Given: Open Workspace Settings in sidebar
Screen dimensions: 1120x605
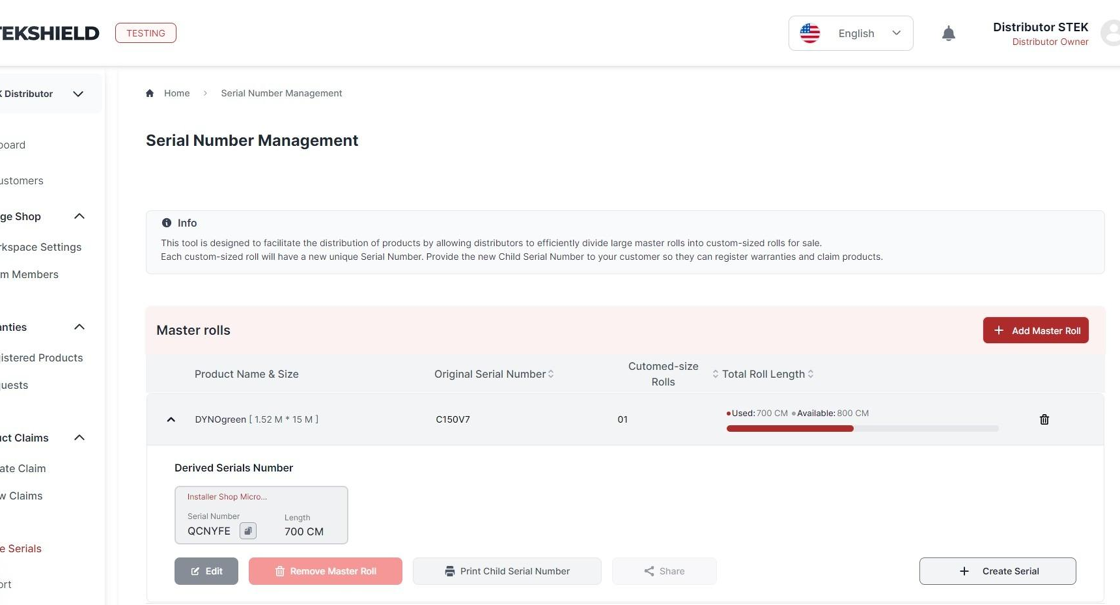Looking at the screenshot, I should coord(41,247).
